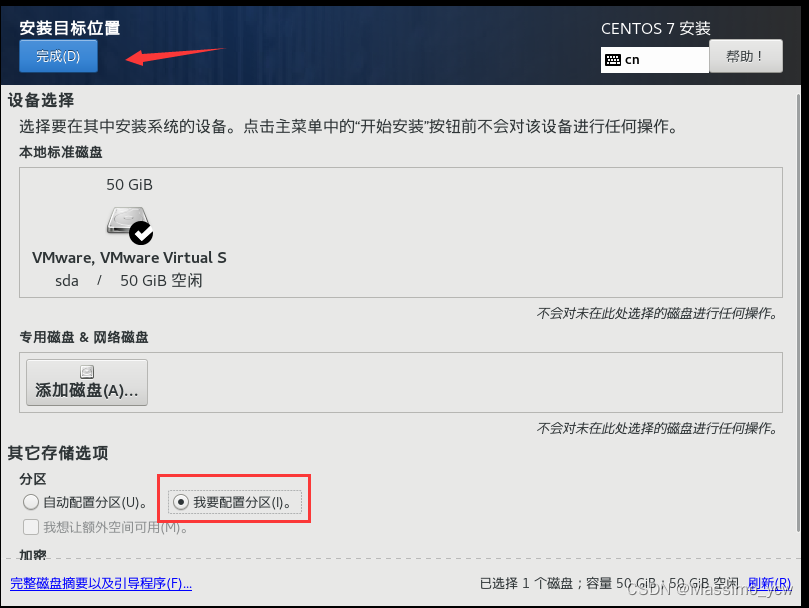
Task: Open the 完整磁盘摘要以及引导程序(F)... link
Action: coord(101,584)
